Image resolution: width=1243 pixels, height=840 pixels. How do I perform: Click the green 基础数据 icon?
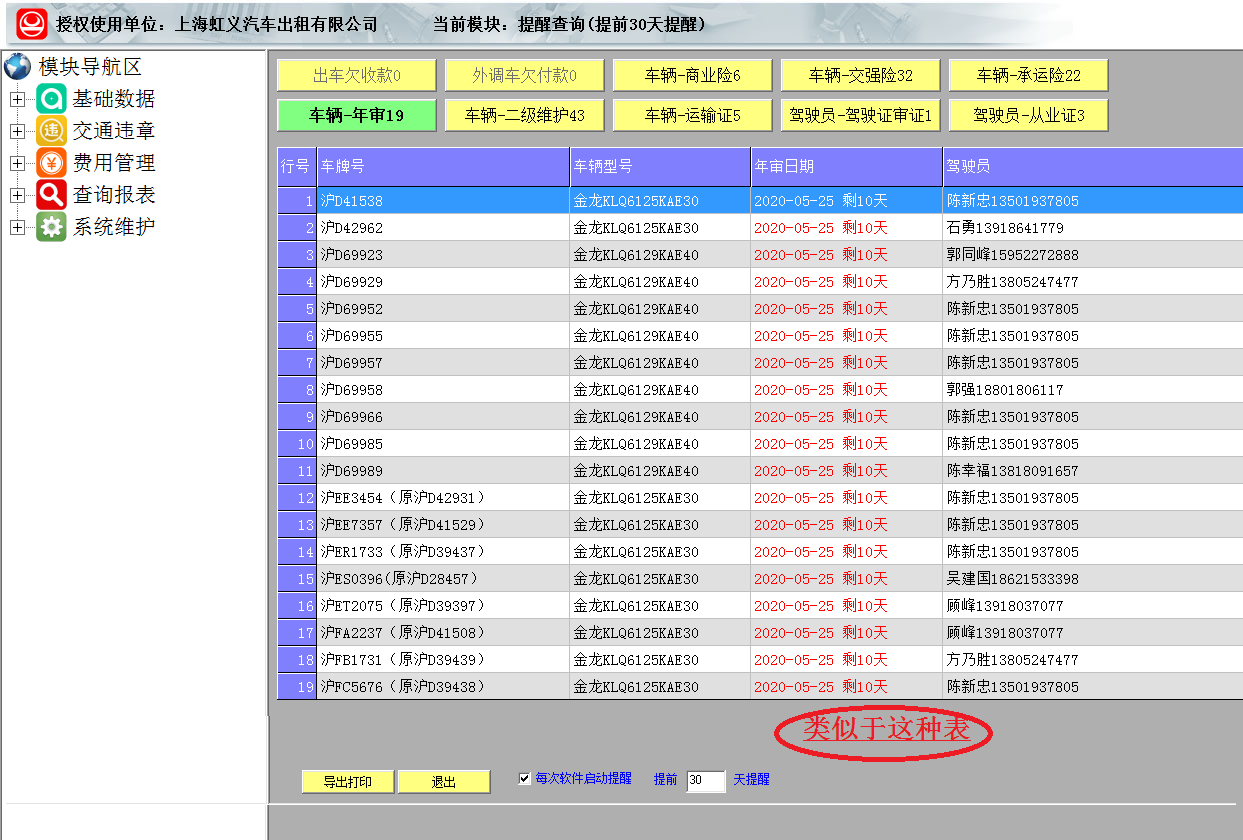[51, 99]
